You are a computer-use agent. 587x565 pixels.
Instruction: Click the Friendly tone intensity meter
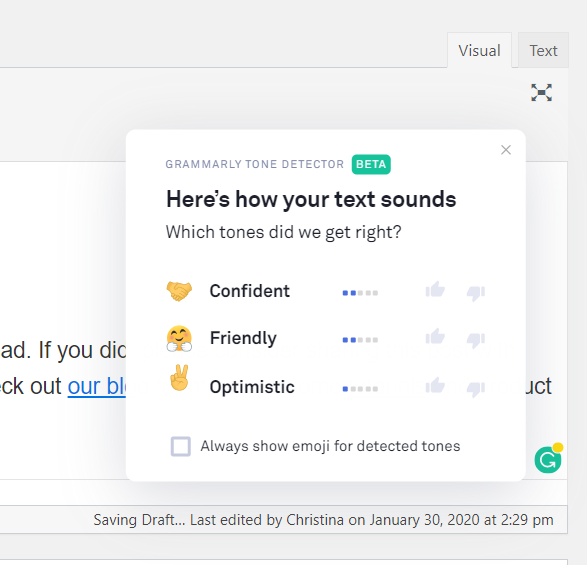(360, 340)
